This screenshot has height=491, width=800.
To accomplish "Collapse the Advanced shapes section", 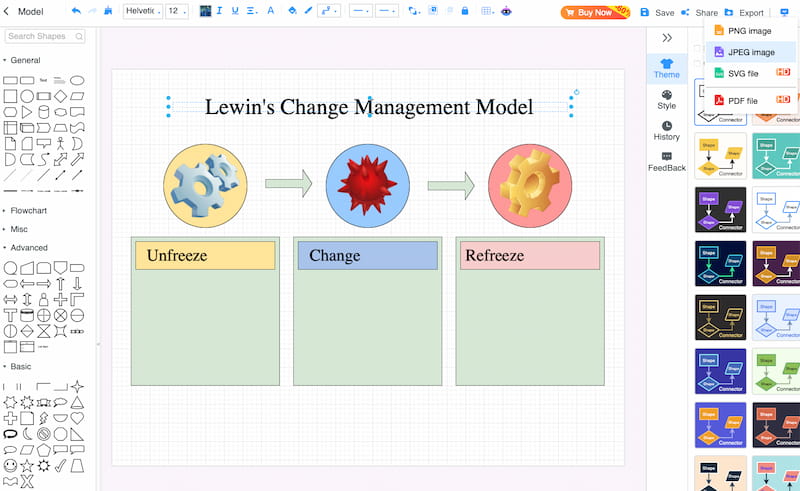I will 26,248.
